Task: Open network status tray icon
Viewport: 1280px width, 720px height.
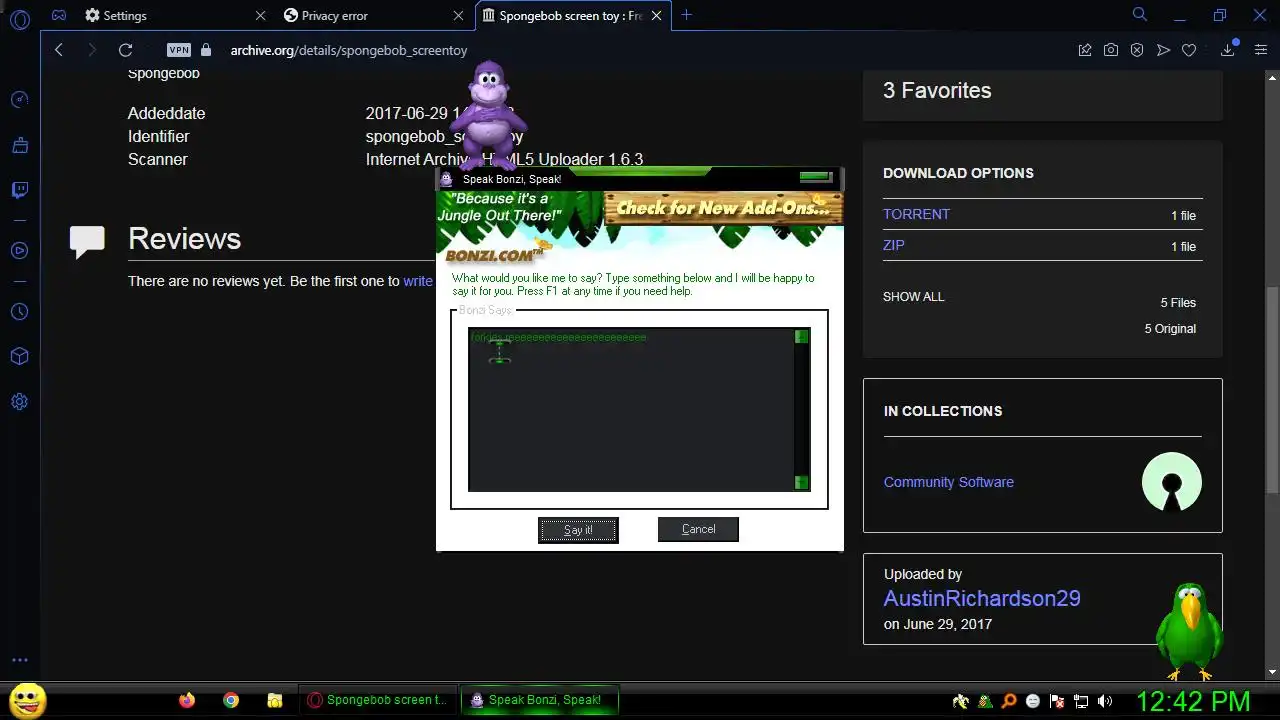Action: click(x=1081, y=701)
